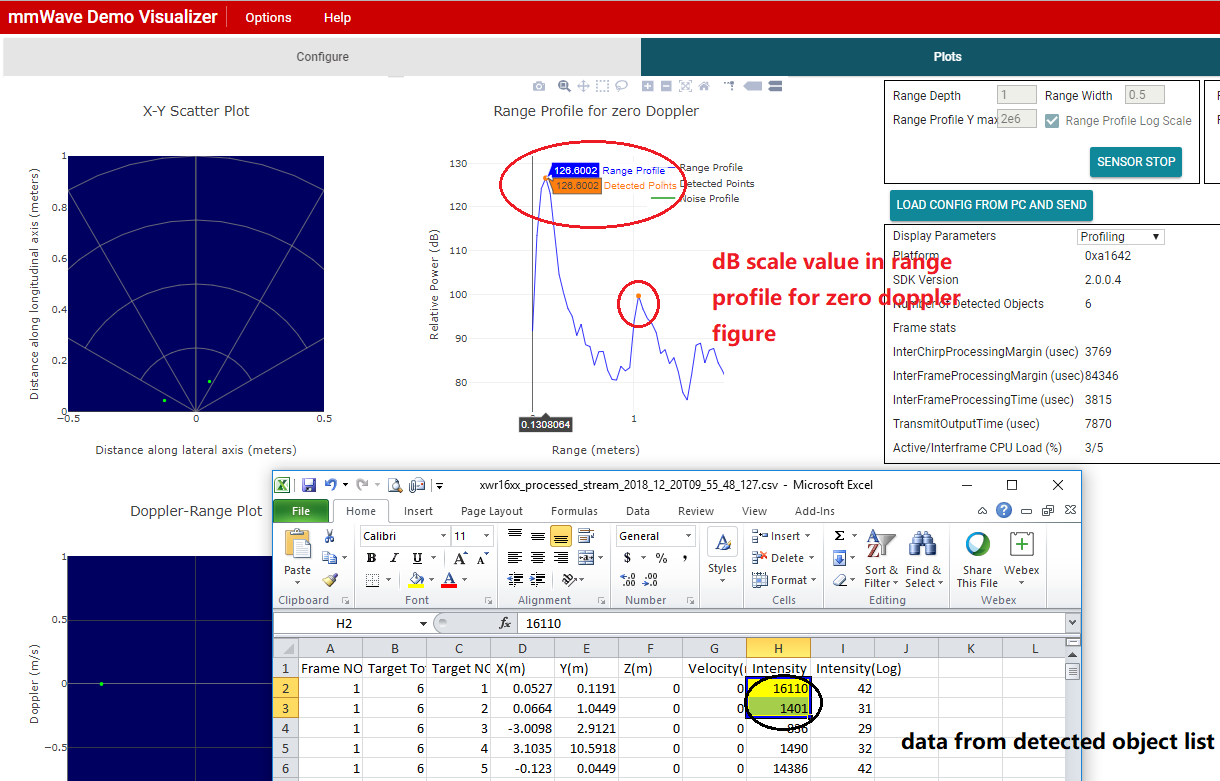Choose the Lasso Select tool in plot toolbar
Viewport: 1220px width, 781px height.
(622, 87)
